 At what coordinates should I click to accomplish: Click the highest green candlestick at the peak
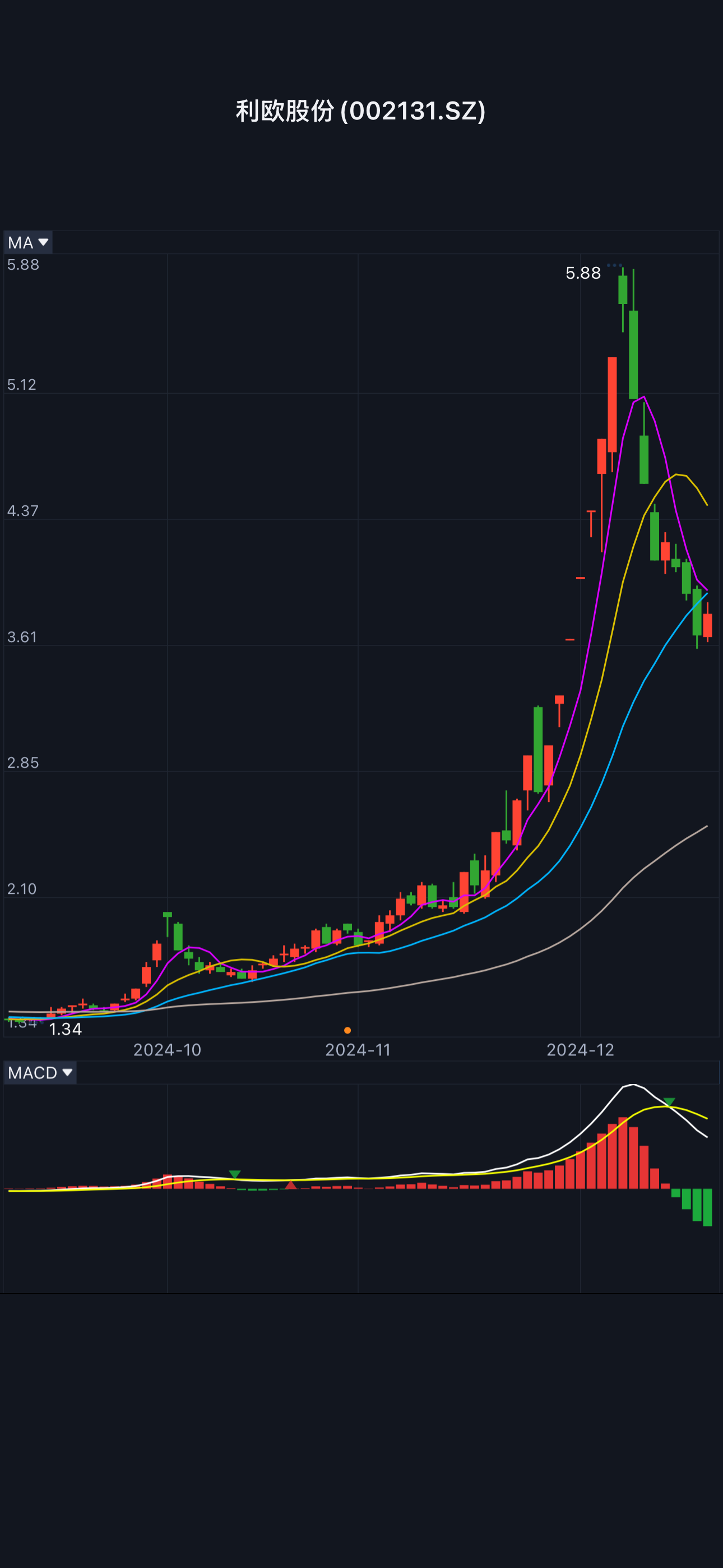623,290
